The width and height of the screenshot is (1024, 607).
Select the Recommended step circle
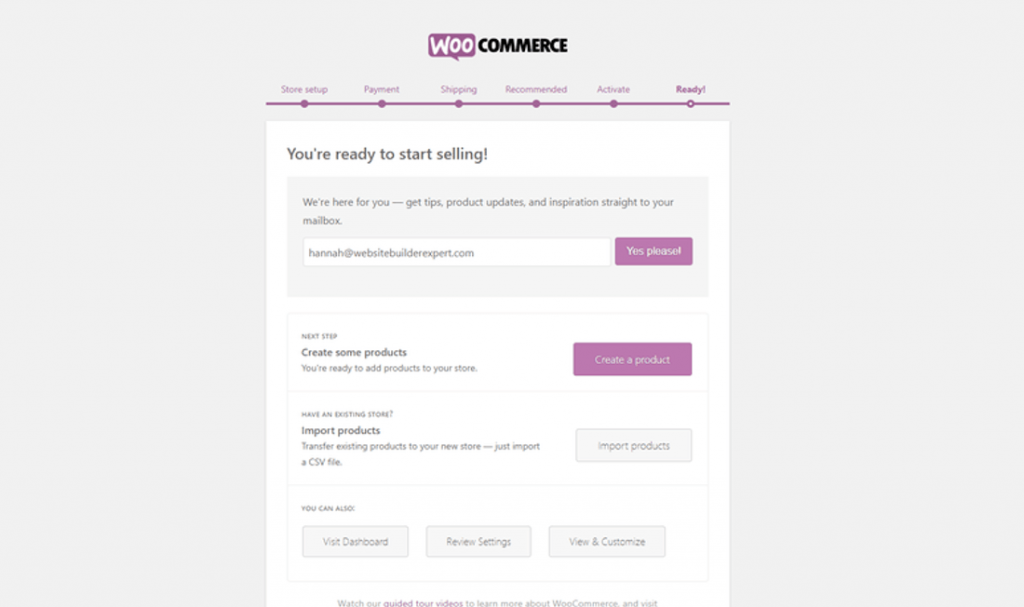pyautogui.click(x=536, y=103)
